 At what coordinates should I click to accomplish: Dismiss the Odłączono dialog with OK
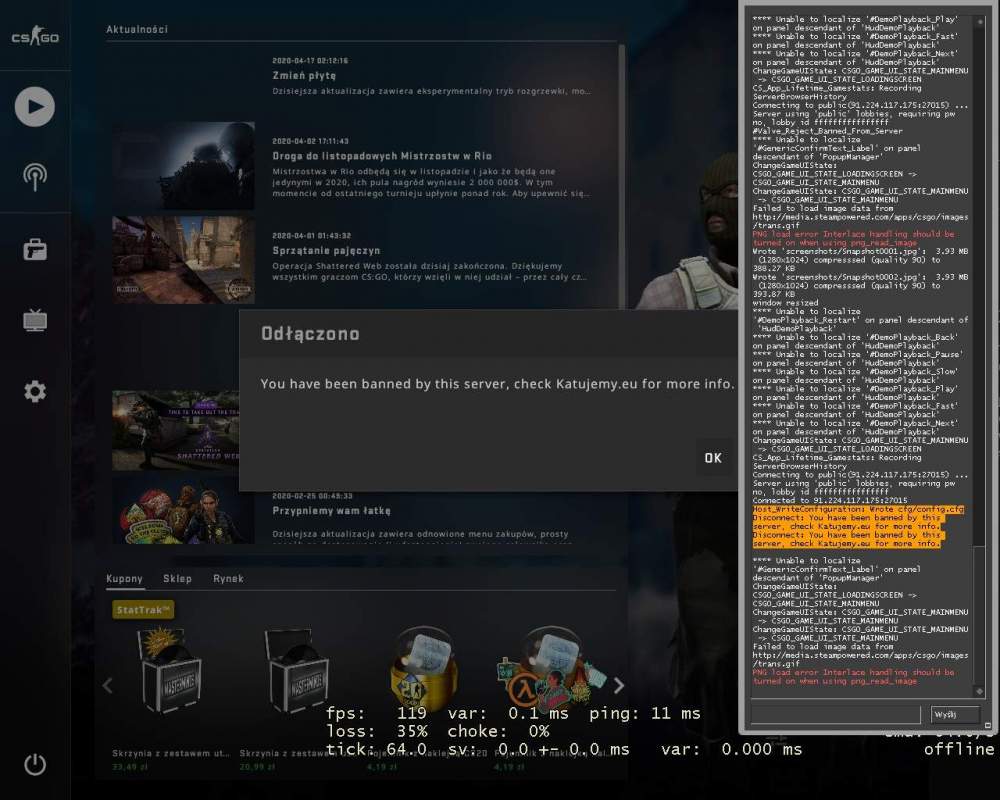713,458
